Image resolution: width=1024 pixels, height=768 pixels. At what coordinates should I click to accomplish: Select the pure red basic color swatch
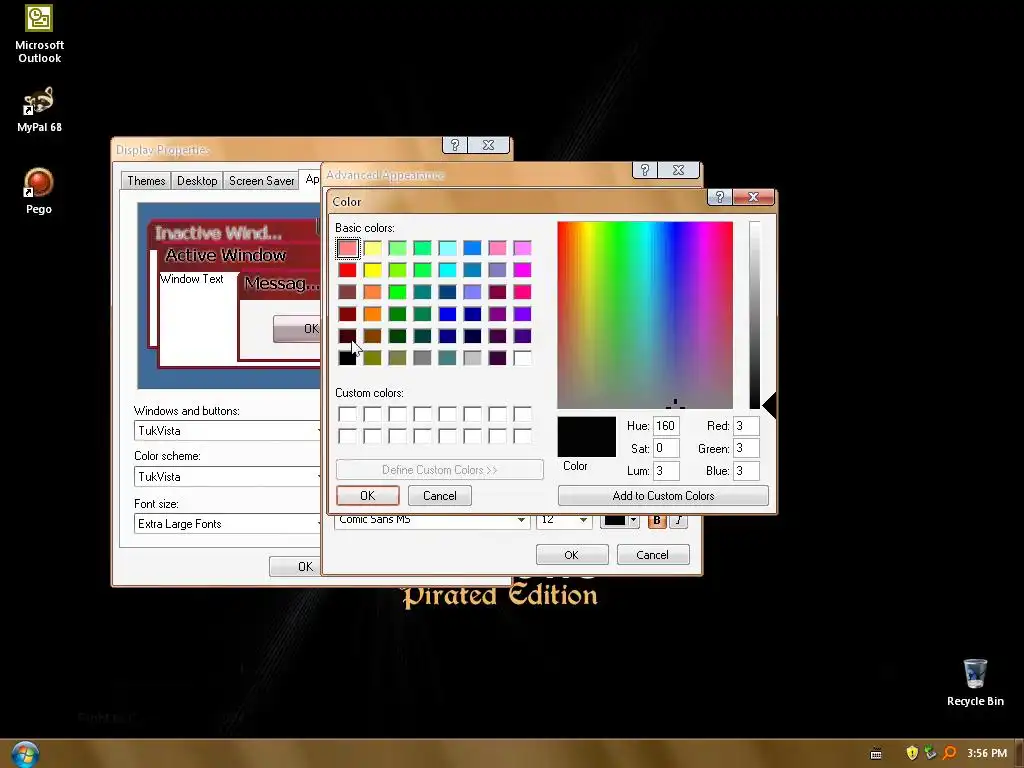(347, 270)
